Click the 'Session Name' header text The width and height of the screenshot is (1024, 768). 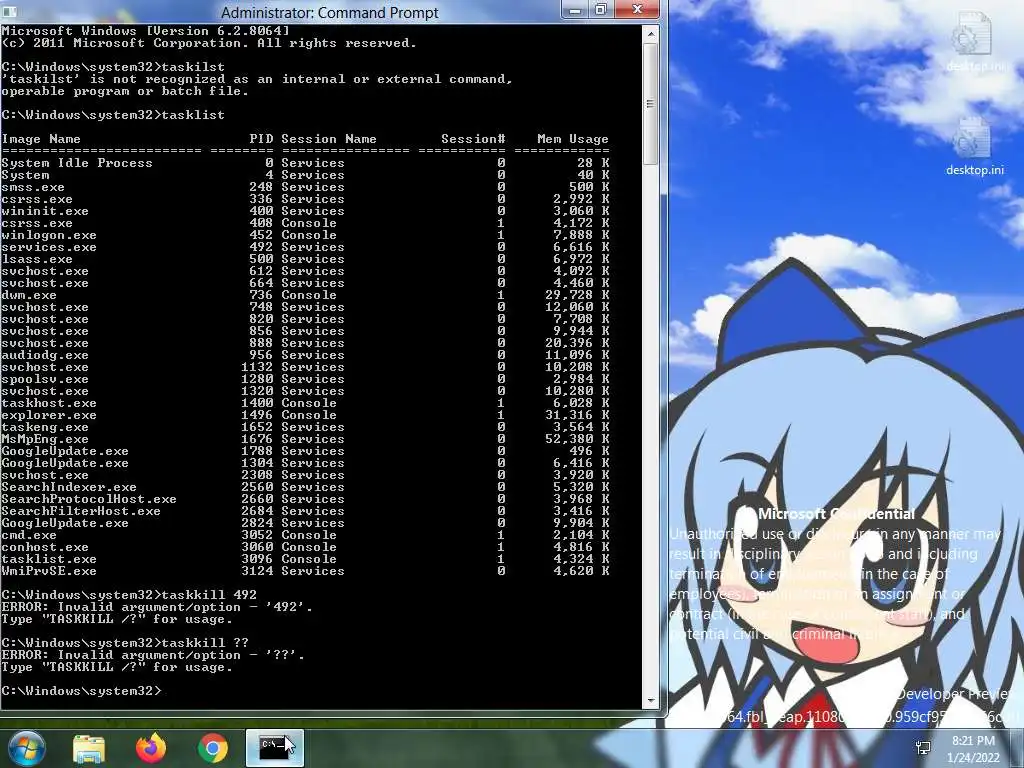click(x=328, y=139)
